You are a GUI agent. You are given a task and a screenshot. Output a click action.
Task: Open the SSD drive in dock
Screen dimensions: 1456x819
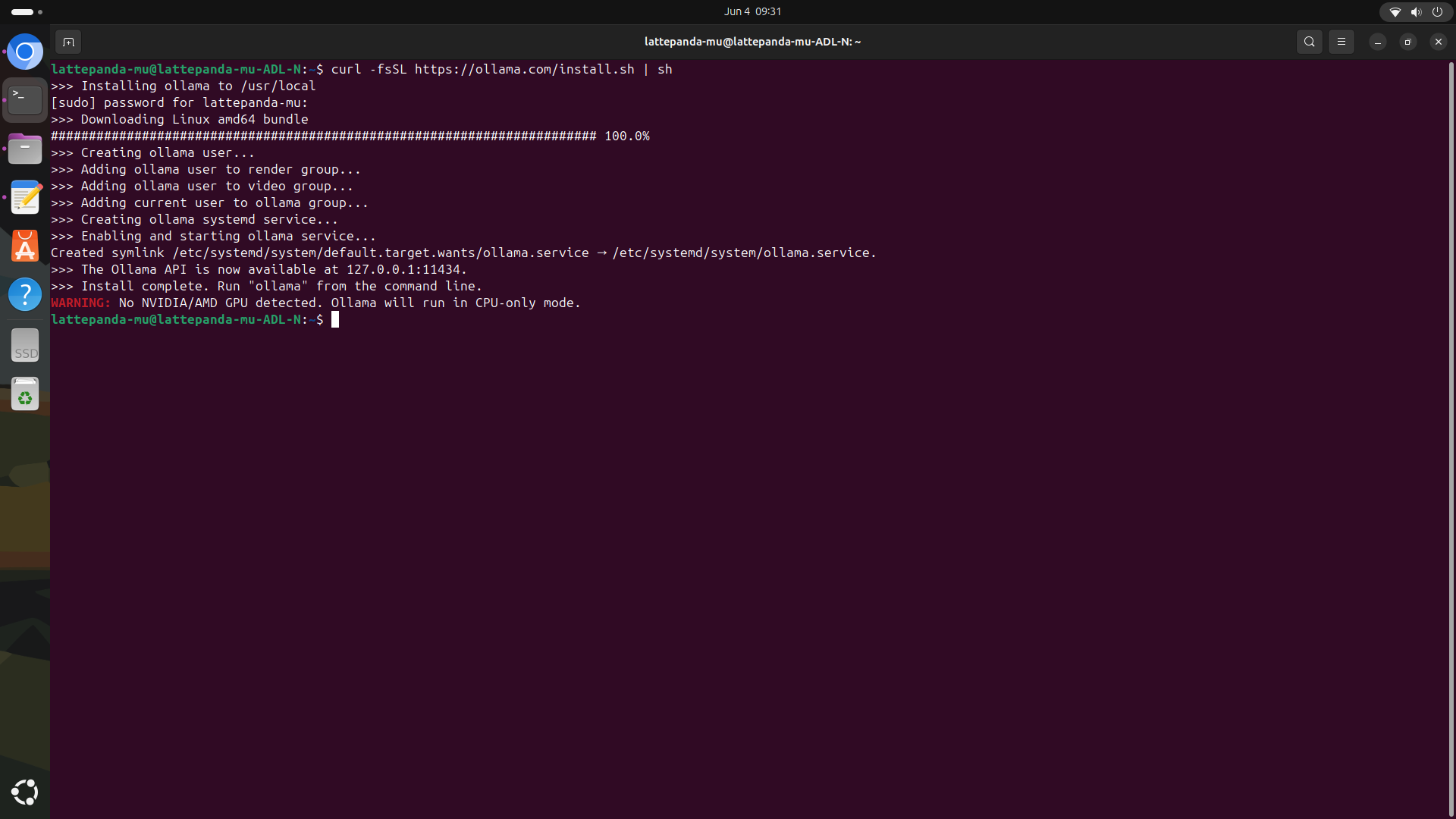pyautogui.click(x=25, y=346)
